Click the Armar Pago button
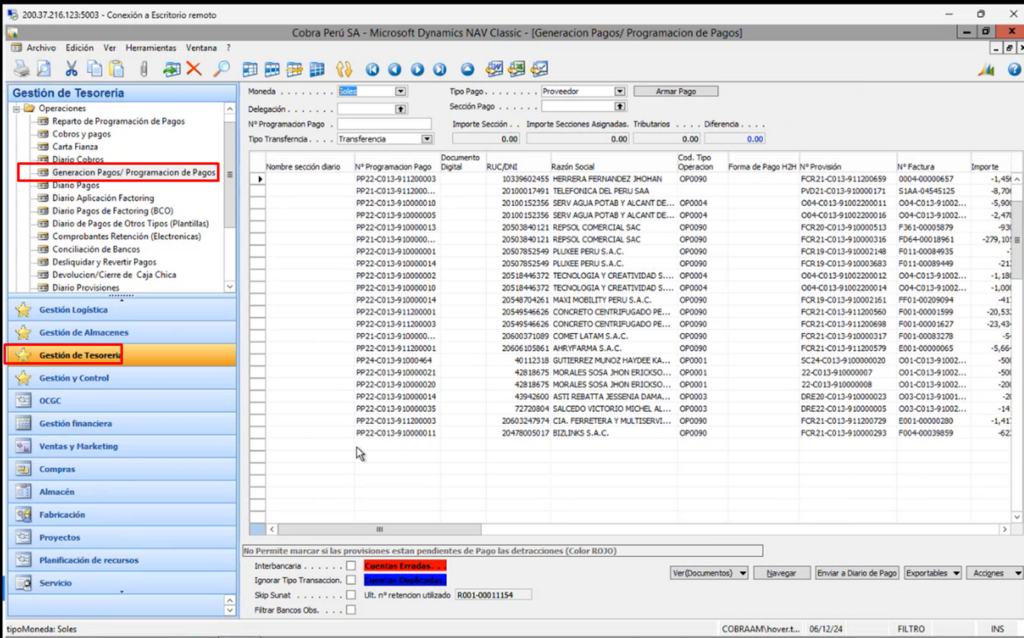The width and height of the screenshot is (1024, 638). click(x=676, y=91)
